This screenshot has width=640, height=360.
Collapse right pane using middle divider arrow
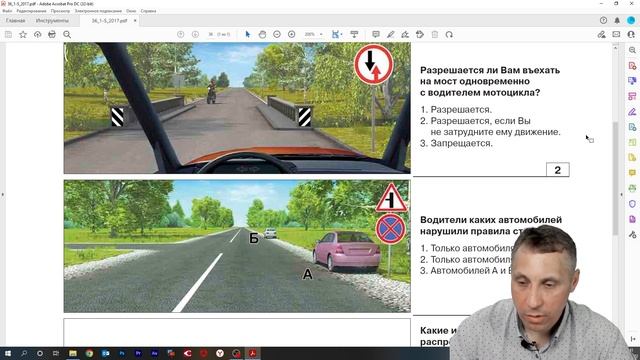coord(622,195)
